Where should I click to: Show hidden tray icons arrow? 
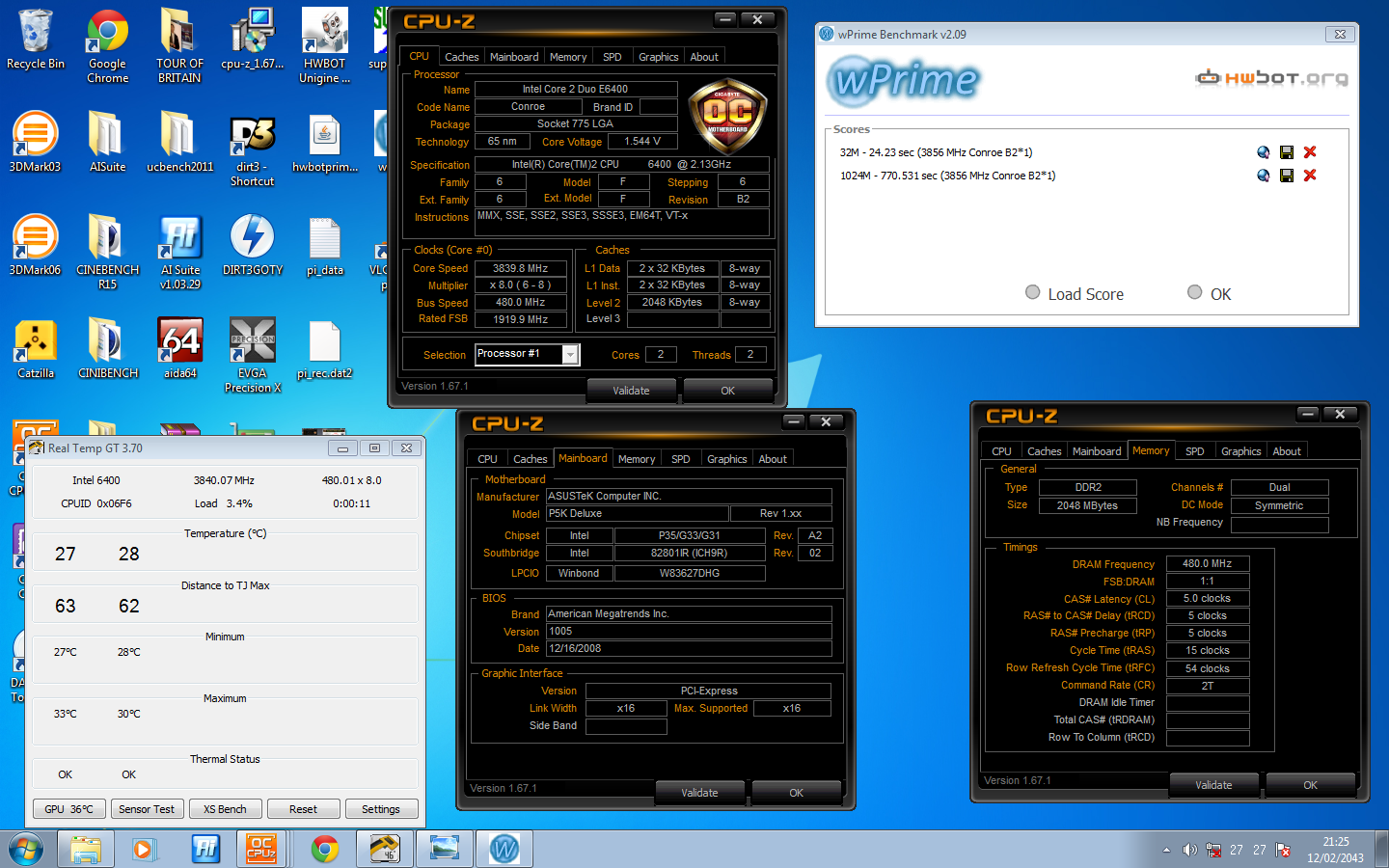pos(1166,850)
